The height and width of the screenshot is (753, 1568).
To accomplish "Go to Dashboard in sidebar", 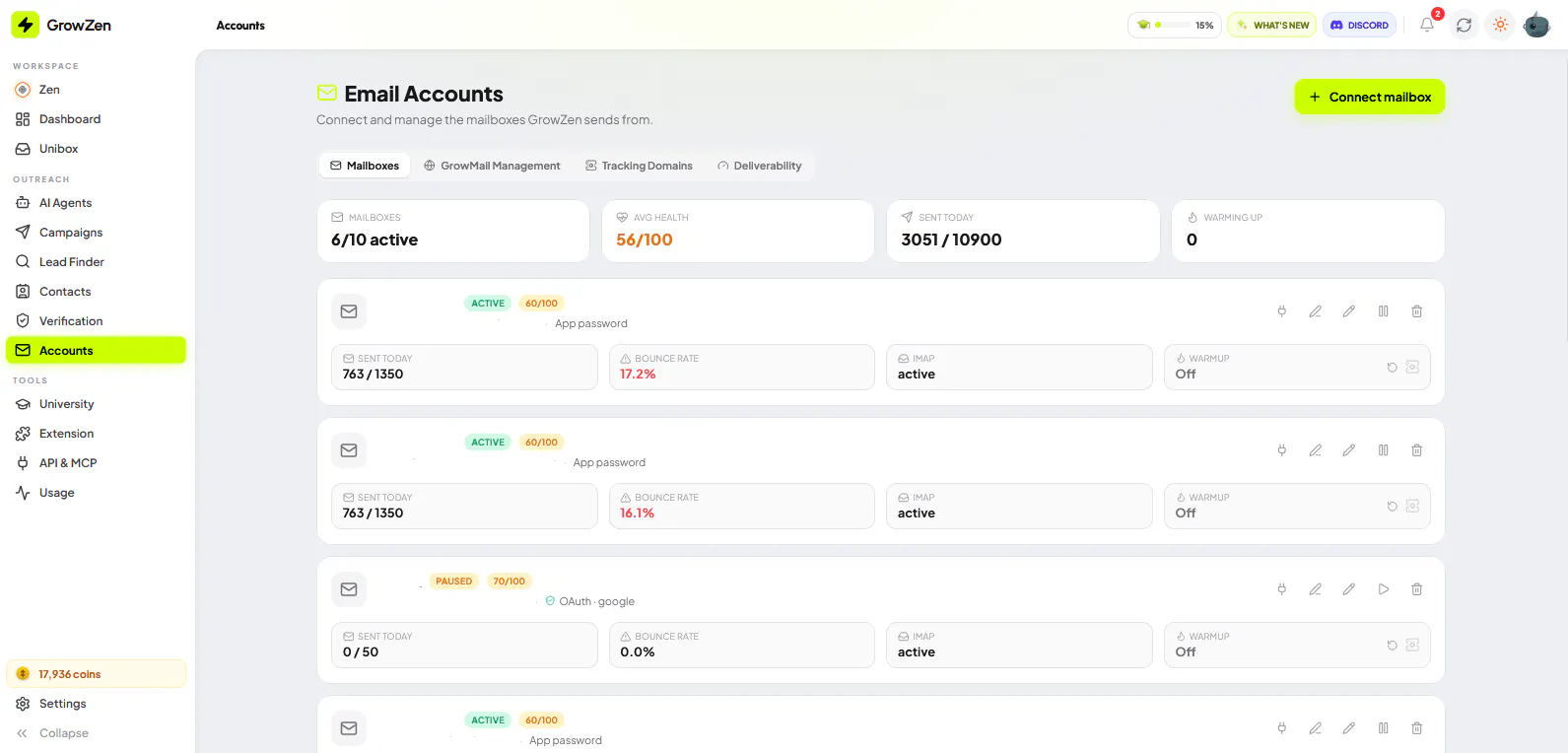I will (96, 119).
